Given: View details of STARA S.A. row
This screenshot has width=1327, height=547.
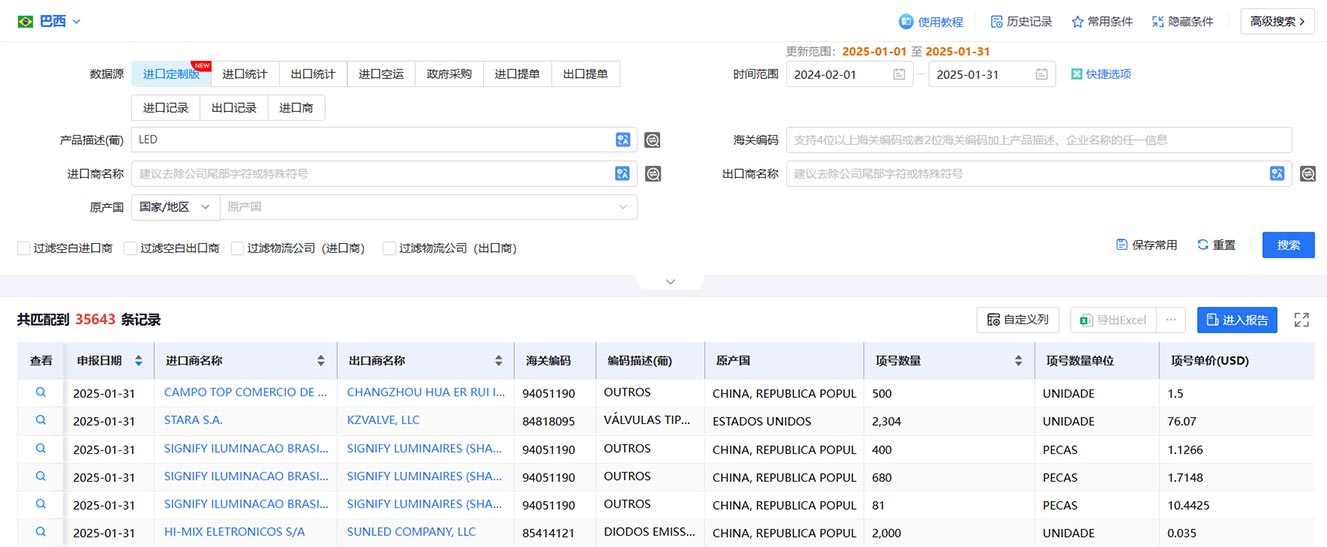Looking at the screenshot, I should (x=41, y=421).
